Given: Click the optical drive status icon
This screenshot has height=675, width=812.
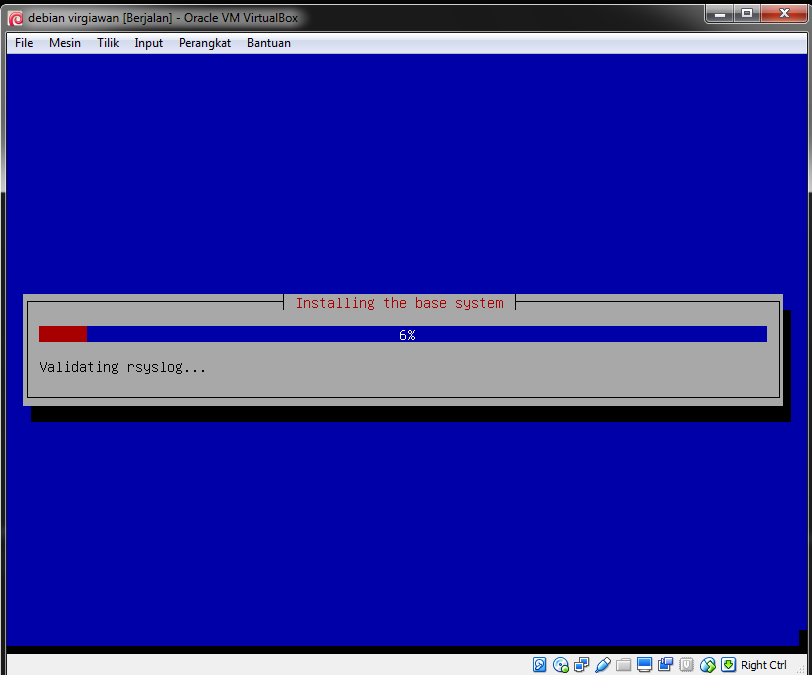Looking at the screenshot, I should tap(560, 665).
